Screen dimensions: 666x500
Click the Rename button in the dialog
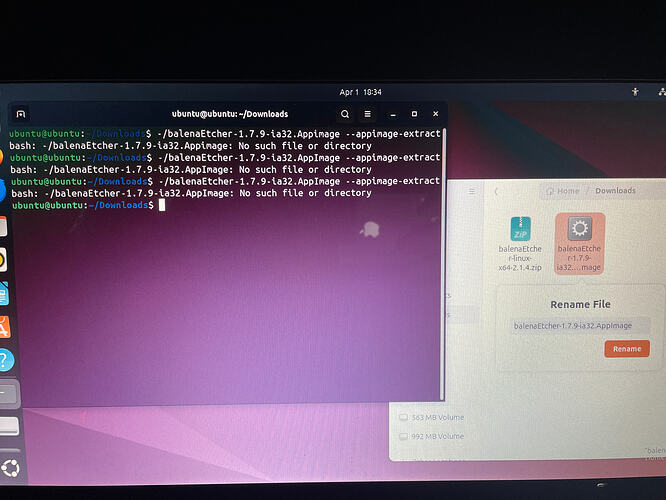(627, 349)
